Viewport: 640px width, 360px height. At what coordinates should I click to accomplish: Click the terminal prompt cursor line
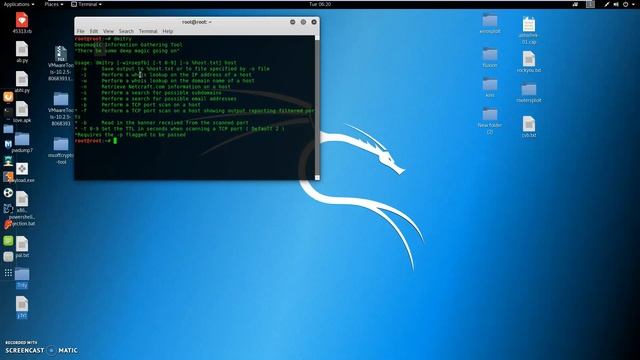pos(195,141)
